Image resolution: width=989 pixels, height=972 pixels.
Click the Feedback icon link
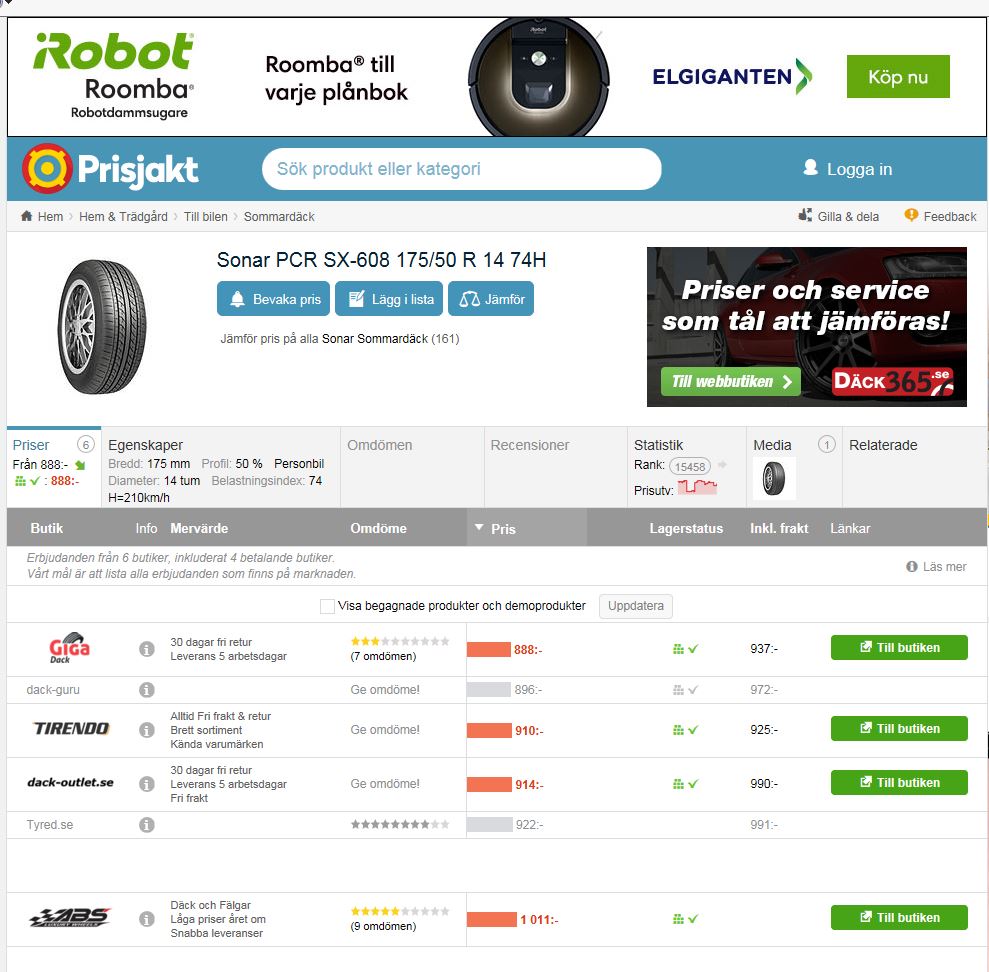click(x=911, y=215)
